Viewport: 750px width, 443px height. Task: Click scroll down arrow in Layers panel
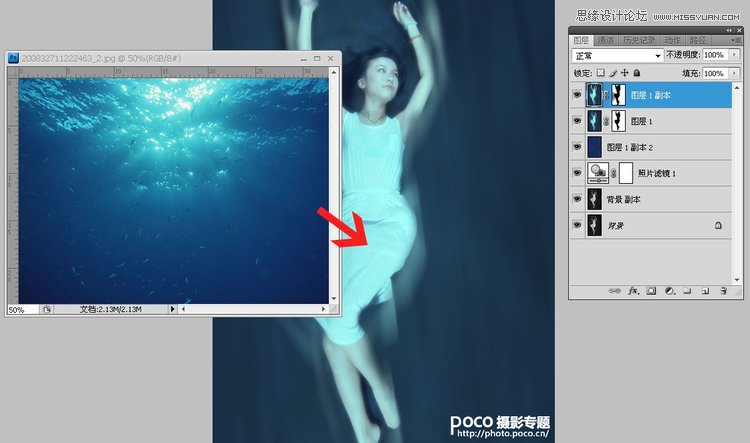pyautogui.click(x=737, y=280)
